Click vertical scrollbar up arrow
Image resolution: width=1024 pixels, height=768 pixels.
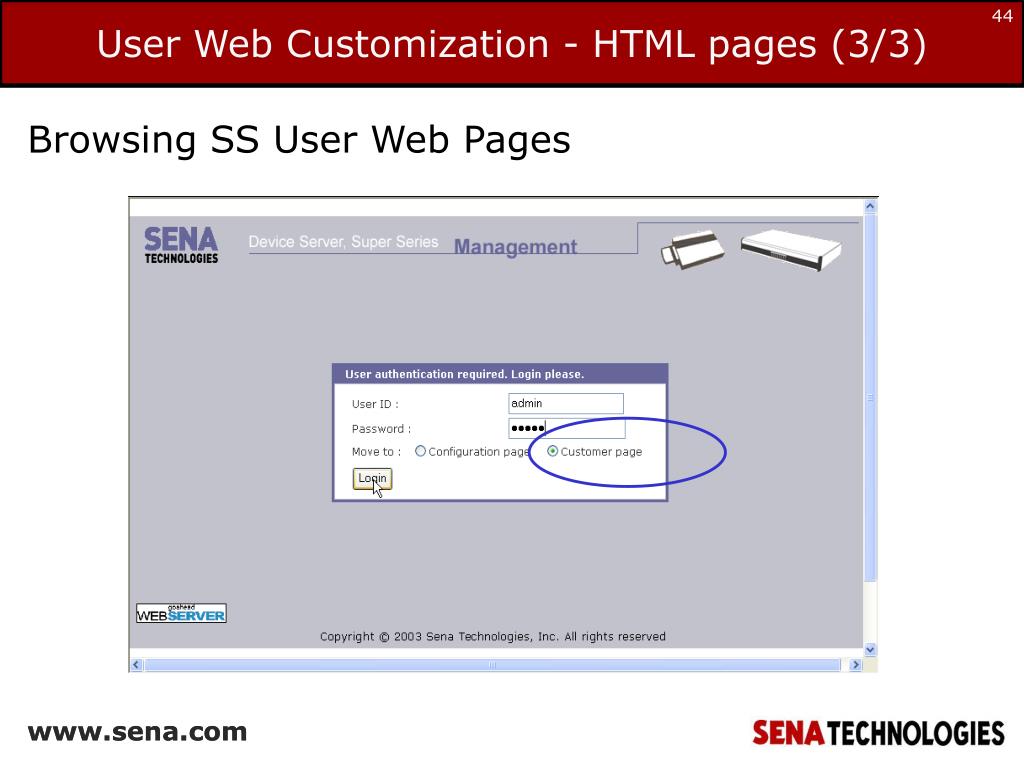coord(870,206)
